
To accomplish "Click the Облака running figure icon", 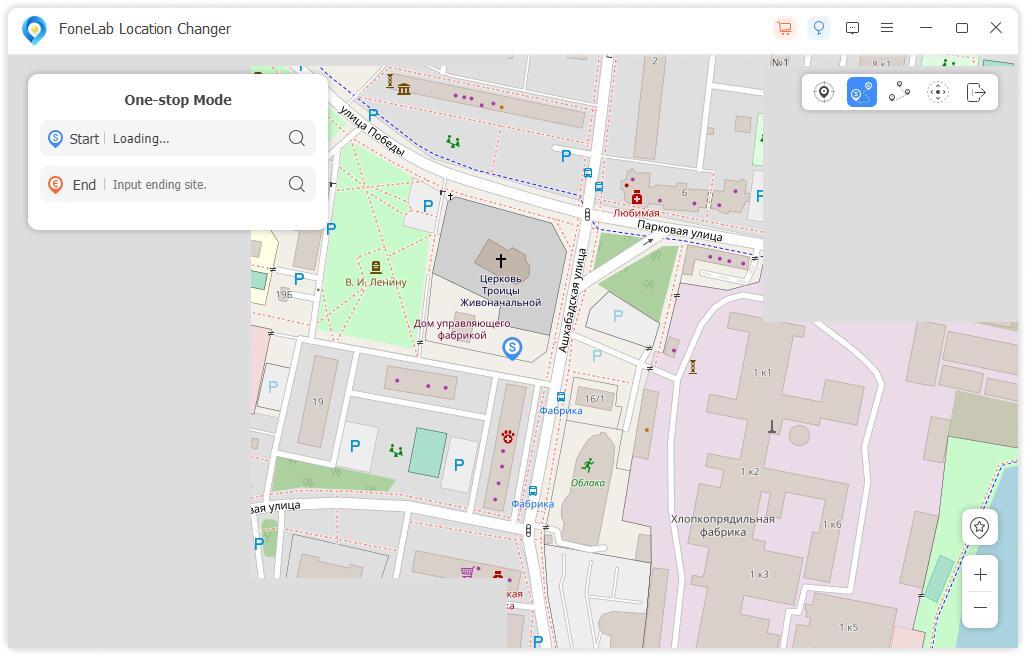I will coord(588,465).
